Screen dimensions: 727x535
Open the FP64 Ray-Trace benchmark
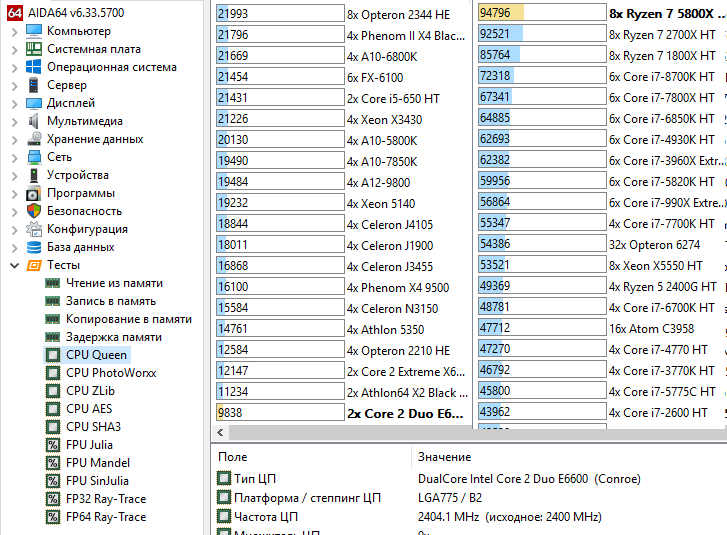click(x=106, y=517)
